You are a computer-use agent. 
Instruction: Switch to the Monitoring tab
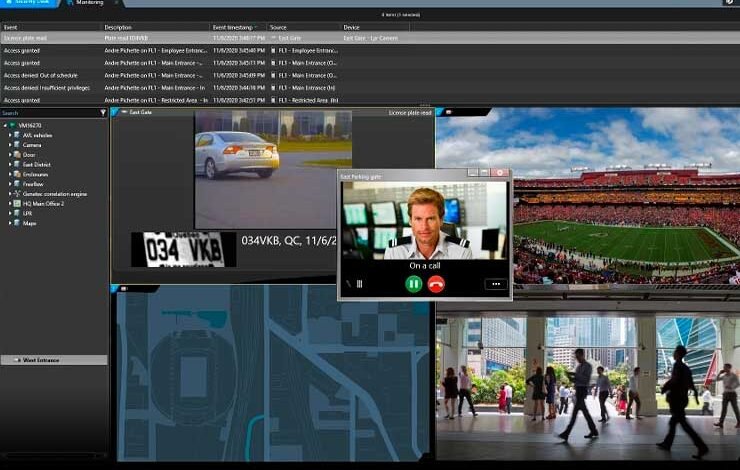[90, 4]
